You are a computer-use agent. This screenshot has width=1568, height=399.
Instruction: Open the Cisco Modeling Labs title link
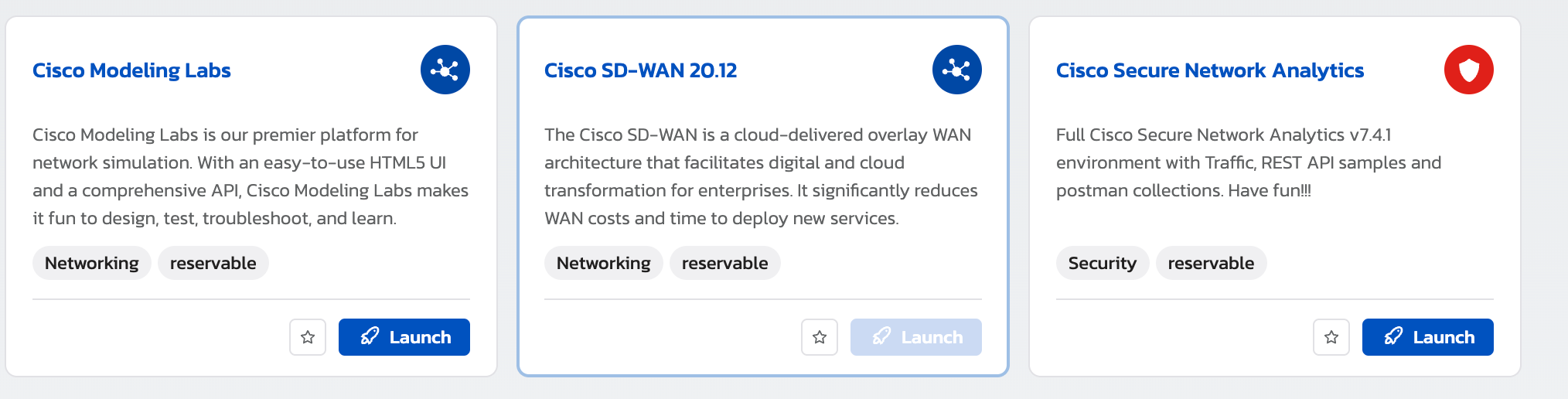[131, 70]
